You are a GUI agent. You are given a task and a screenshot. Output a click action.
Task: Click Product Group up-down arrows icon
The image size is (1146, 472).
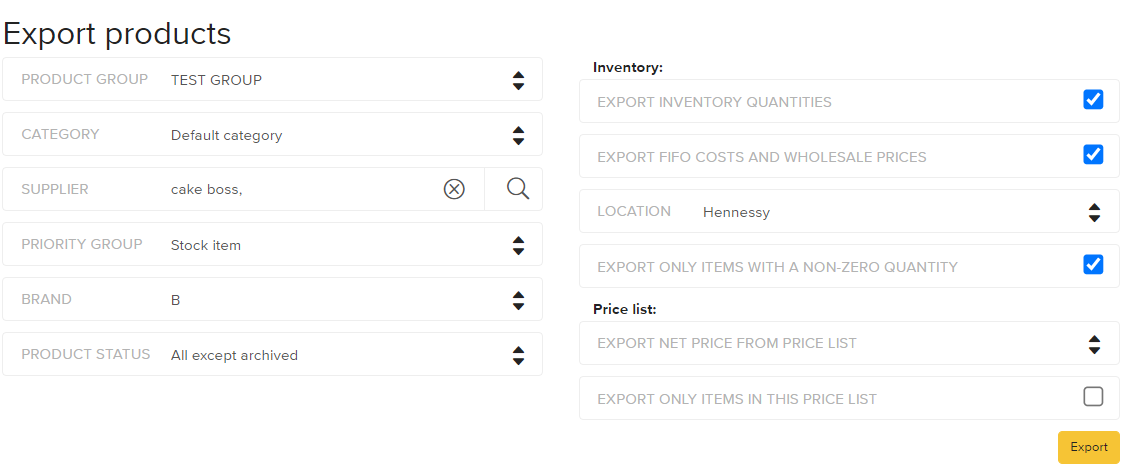pos(518,80)
